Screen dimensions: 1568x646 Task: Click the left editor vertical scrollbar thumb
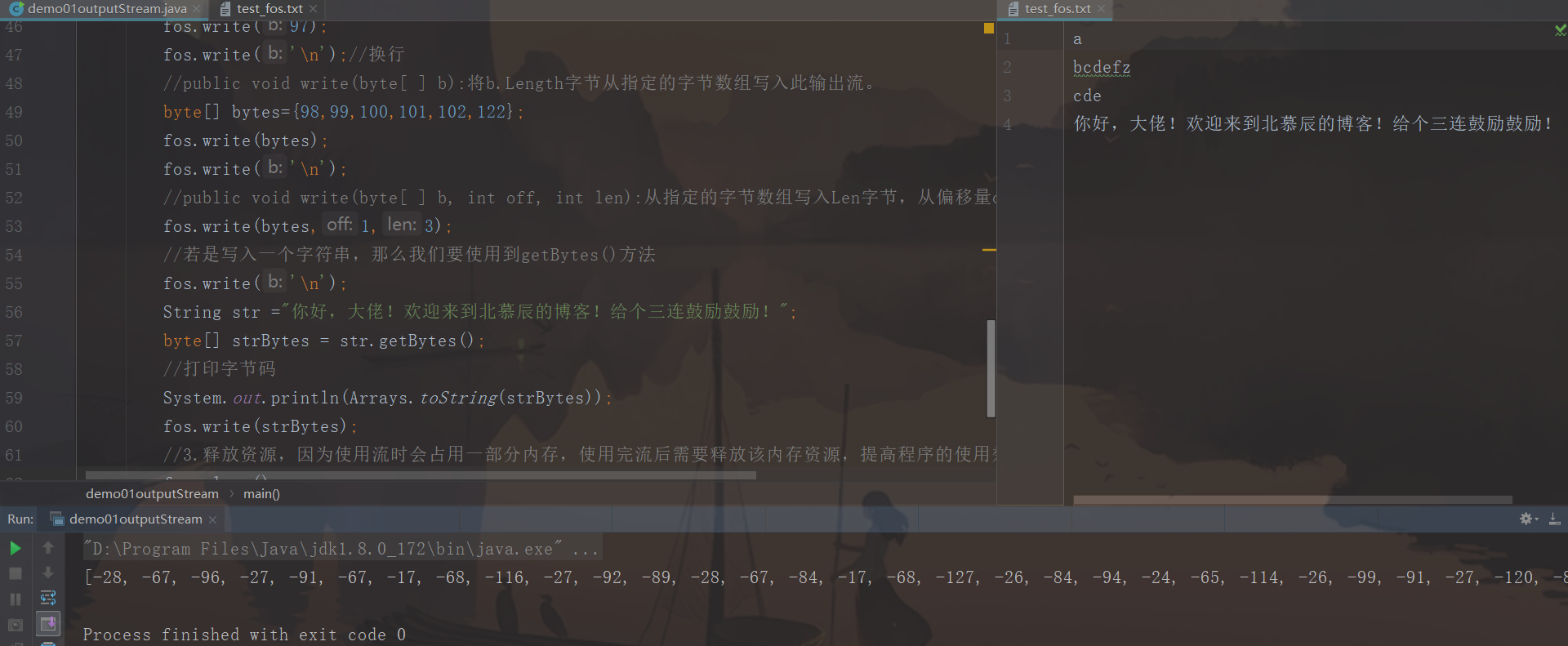[x=991, y=368]
